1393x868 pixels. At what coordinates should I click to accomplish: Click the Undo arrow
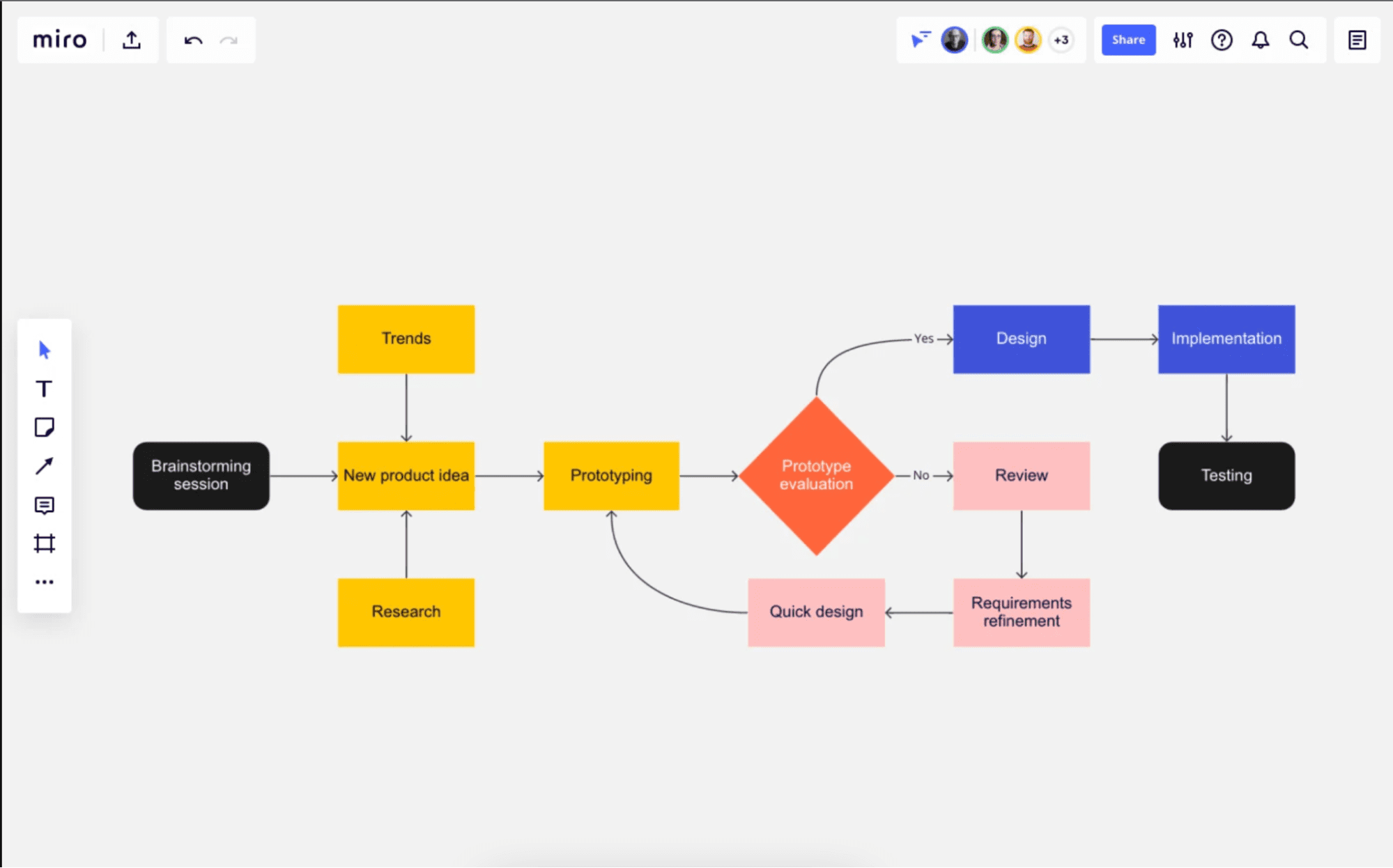click(194, 40)
